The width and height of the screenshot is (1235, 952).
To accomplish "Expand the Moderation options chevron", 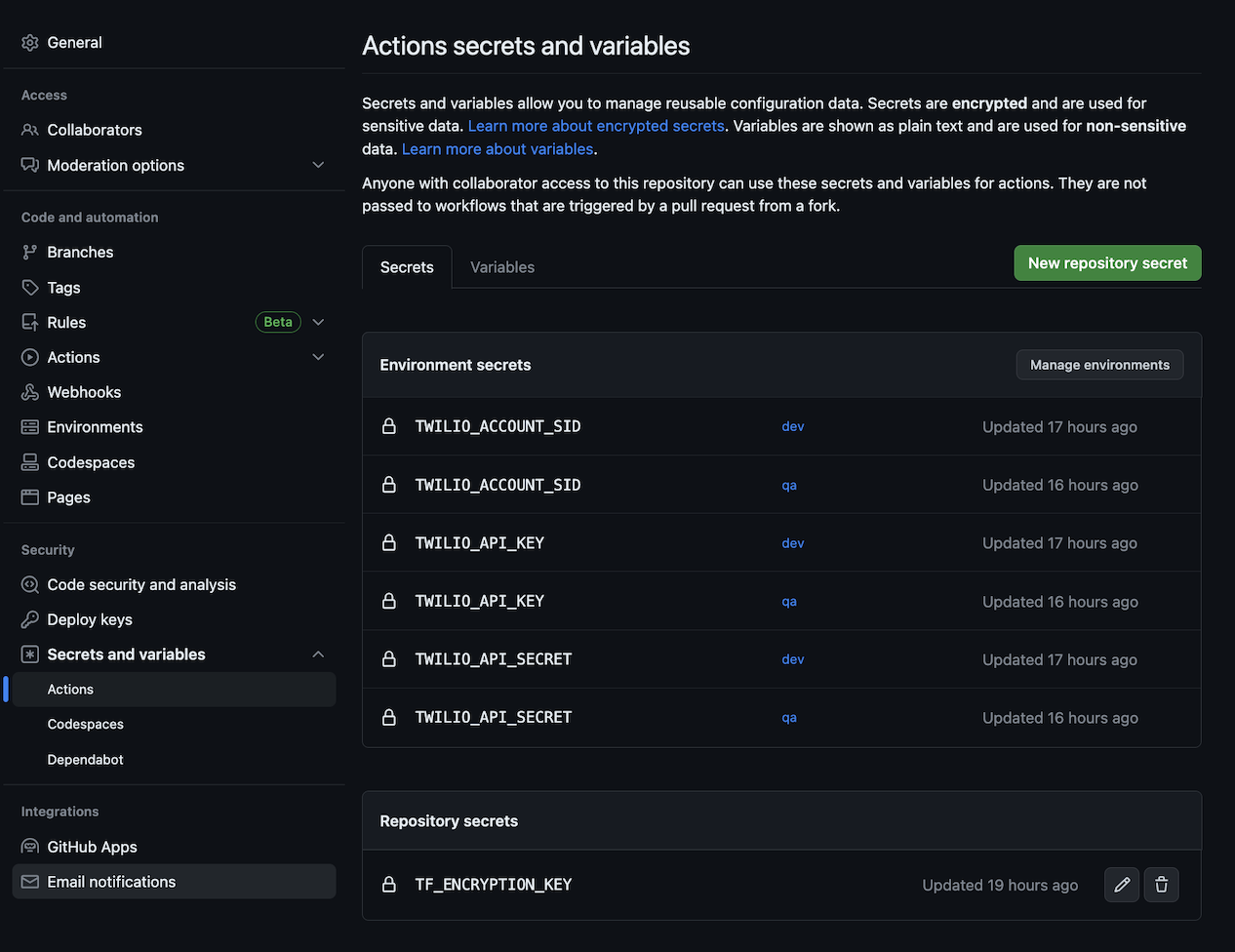I will pos(318,166).
